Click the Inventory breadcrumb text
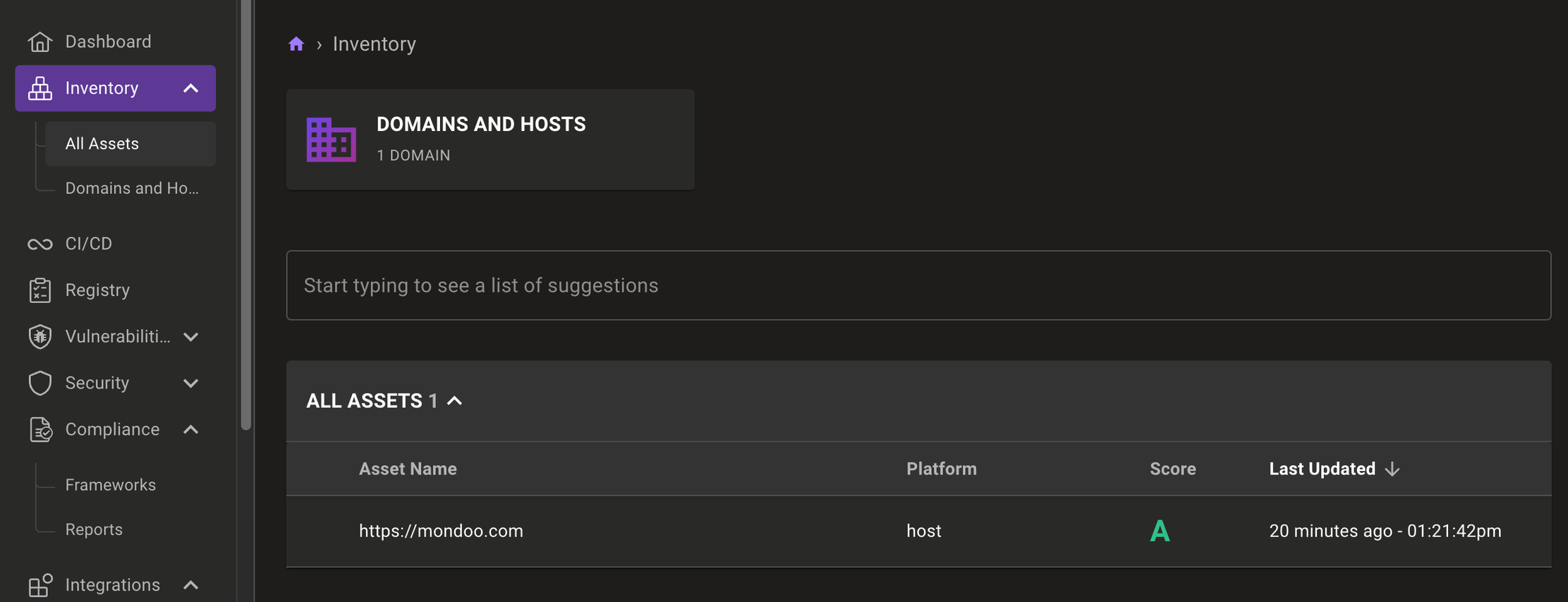 (x=374, y=44)
